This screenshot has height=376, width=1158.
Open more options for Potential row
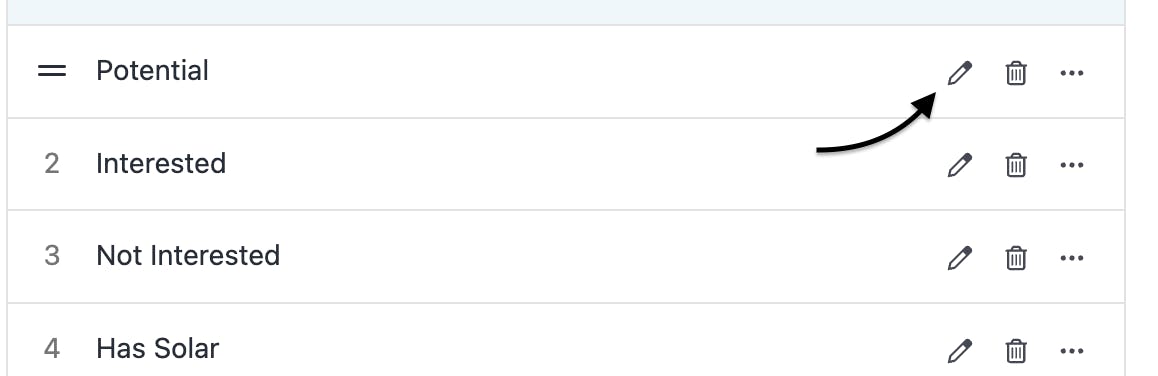[1072, 72]
